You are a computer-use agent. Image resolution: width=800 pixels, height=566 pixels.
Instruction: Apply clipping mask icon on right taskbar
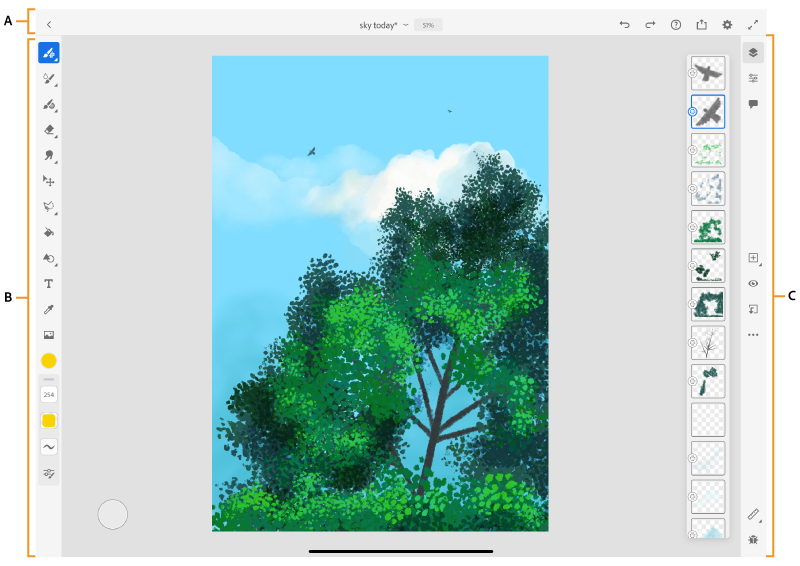(753, 309)
